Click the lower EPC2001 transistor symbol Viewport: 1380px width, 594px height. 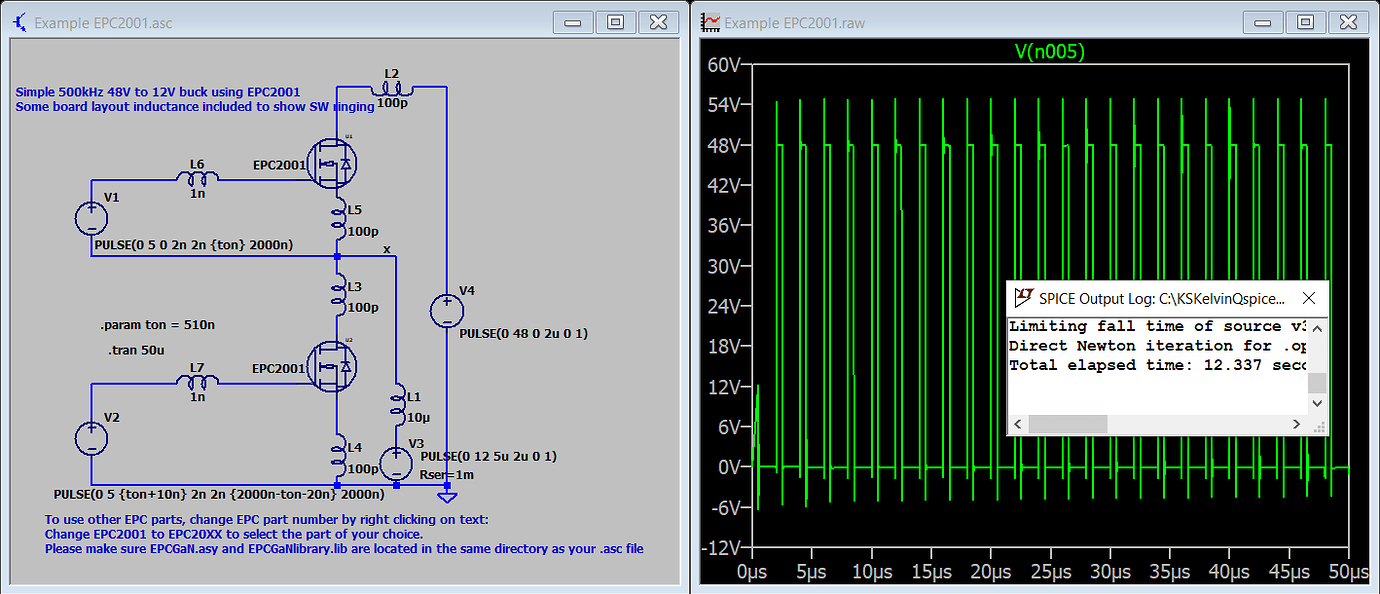[x=332, y=367]
